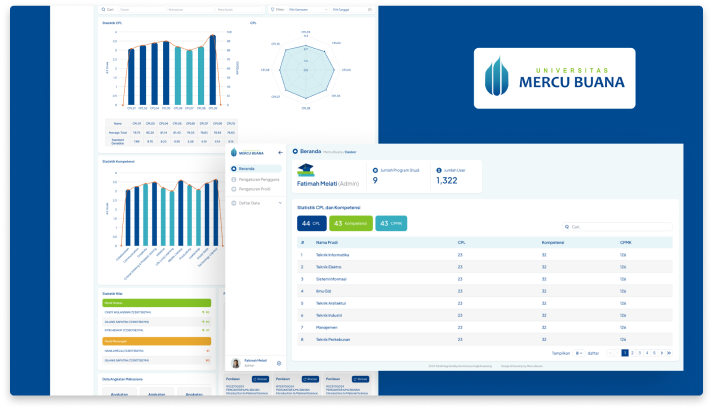The image size is (713, 409).
Task: Click the settings gear beside Fatimah Melati
Action: pos(278,363)
